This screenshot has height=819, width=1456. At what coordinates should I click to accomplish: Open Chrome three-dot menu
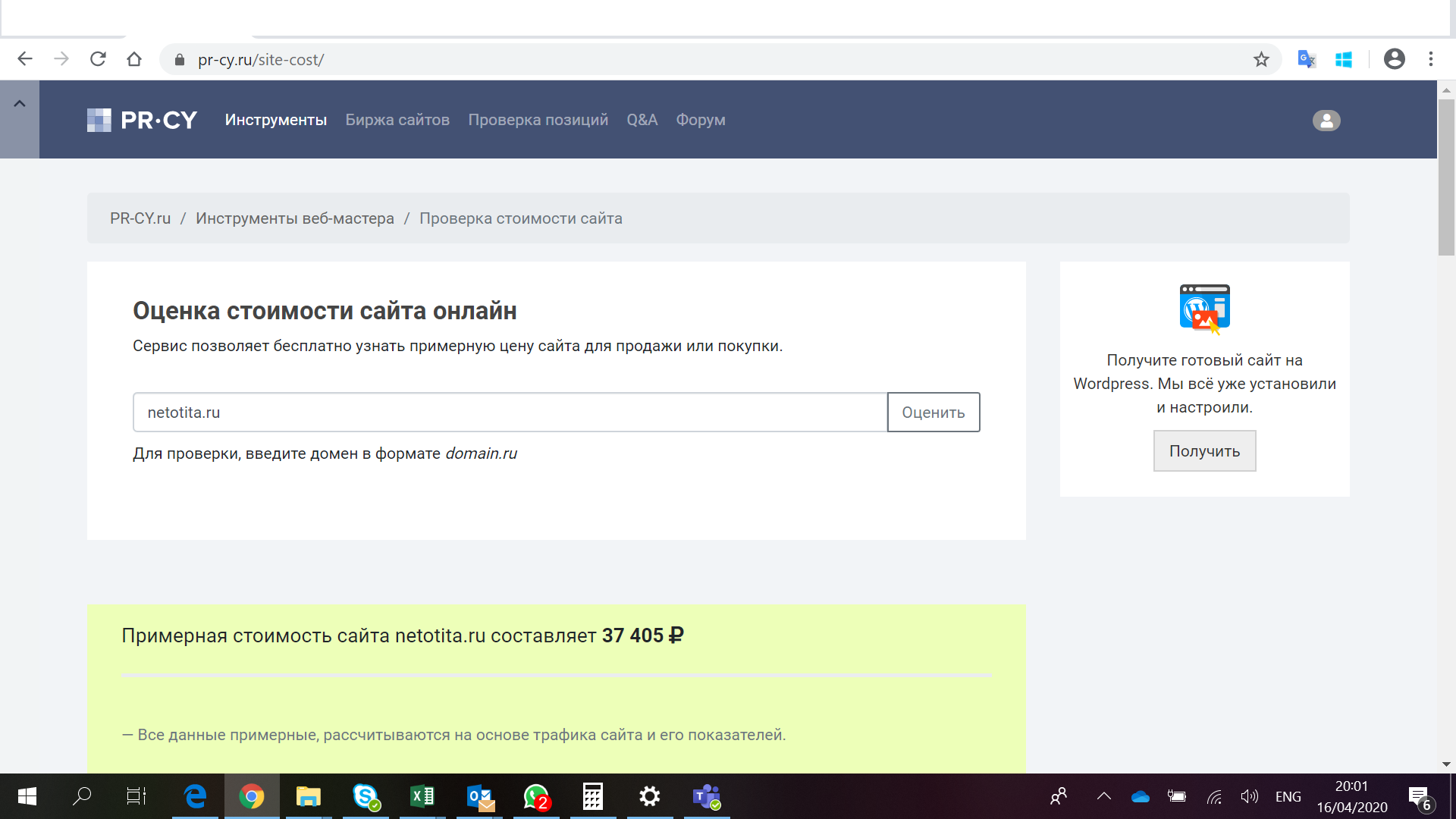pos(1431,59)
